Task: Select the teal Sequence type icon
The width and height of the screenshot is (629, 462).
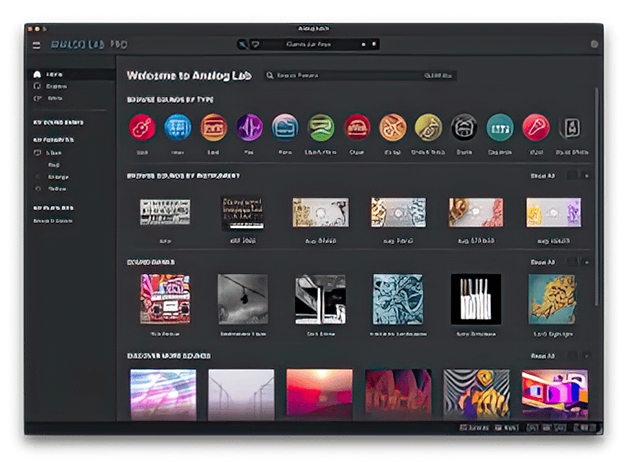Action: coord(500,128)
